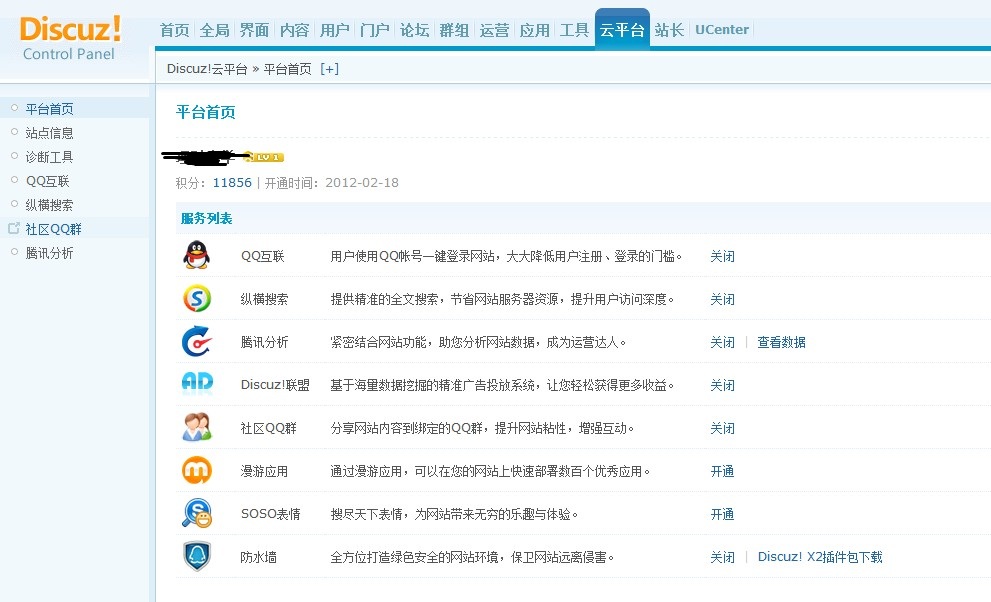Click 开通 for SOSO表情 service
This screenshot has width=991, height=602.
722,514
